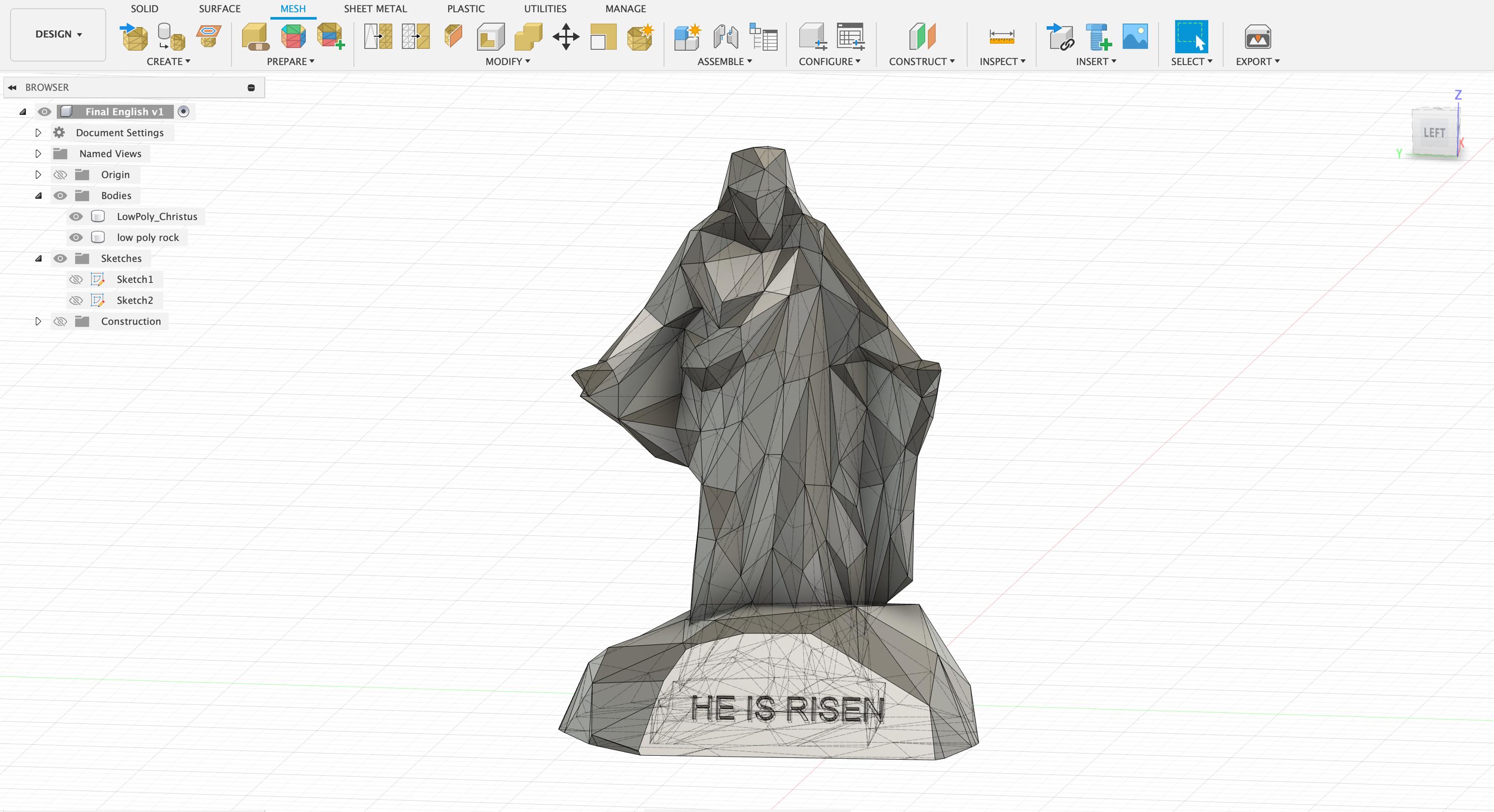Image resolution: width=1494 pixels, height=812 pixels.
Task: Select the Measure ruler icon in Inspect
Action: coord(1001,36)
